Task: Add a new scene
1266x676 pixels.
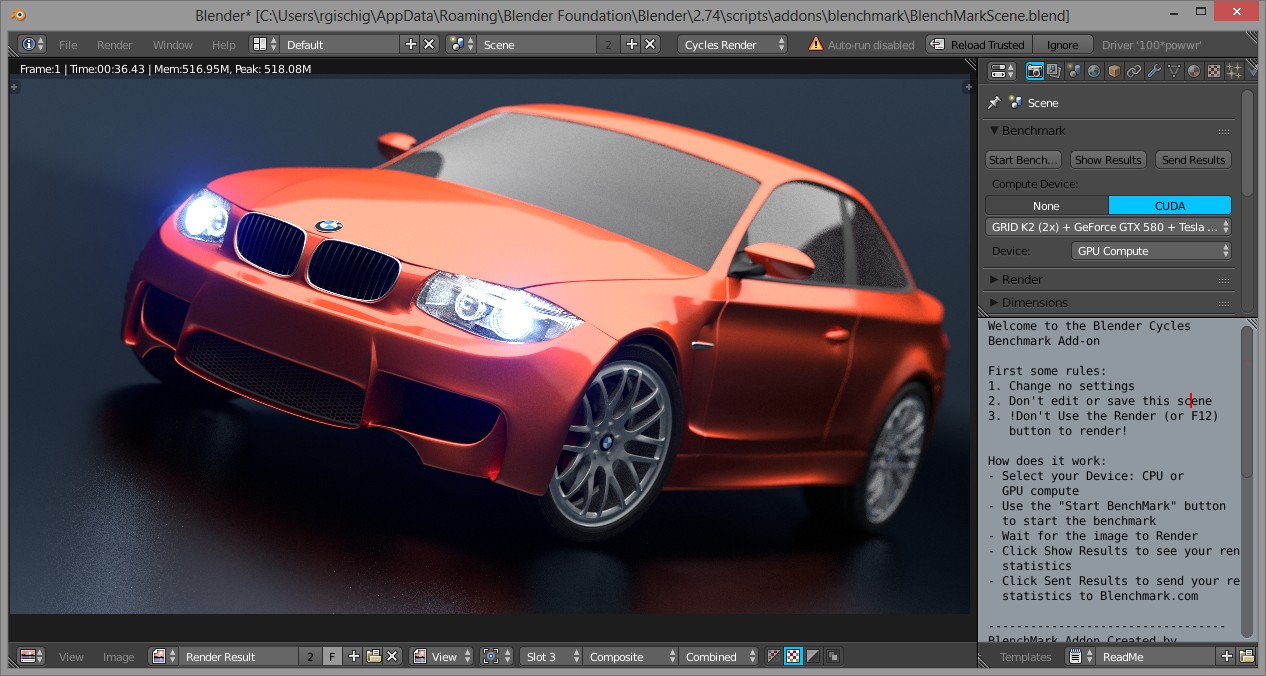Action: pos(632,45)
